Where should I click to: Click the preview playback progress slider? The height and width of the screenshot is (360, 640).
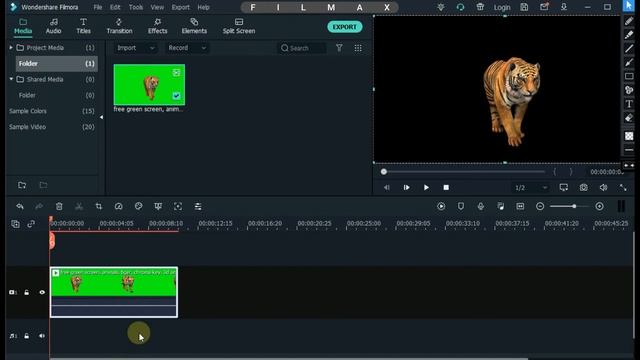[464, 172]
